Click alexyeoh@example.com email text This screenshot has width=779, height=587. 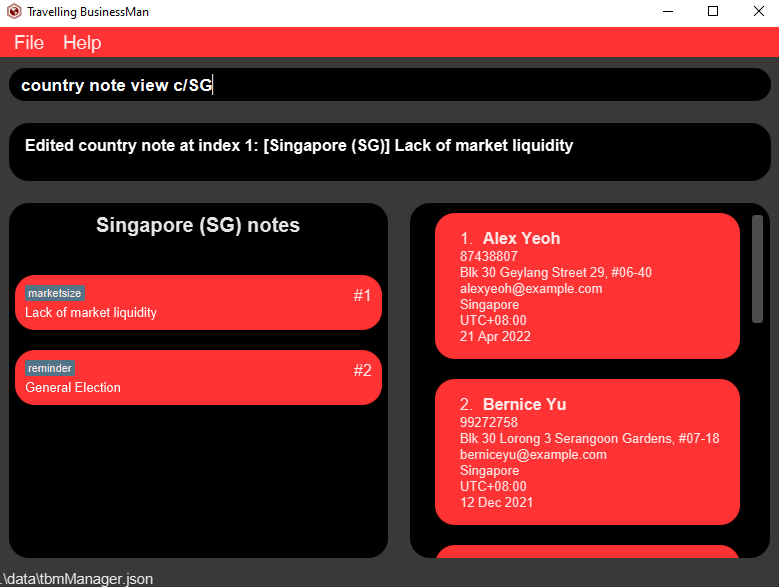pos(531,288)
